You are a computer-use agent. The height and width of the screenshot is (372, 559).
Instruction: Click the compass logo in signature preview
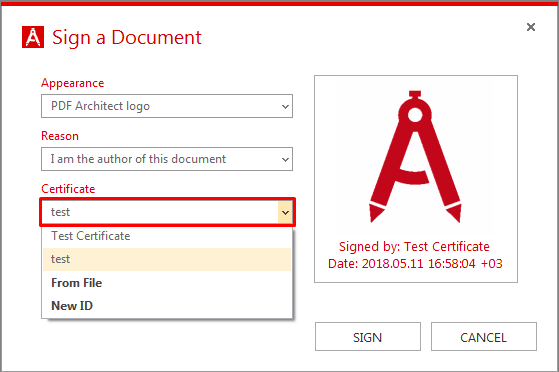pos(415,157)
